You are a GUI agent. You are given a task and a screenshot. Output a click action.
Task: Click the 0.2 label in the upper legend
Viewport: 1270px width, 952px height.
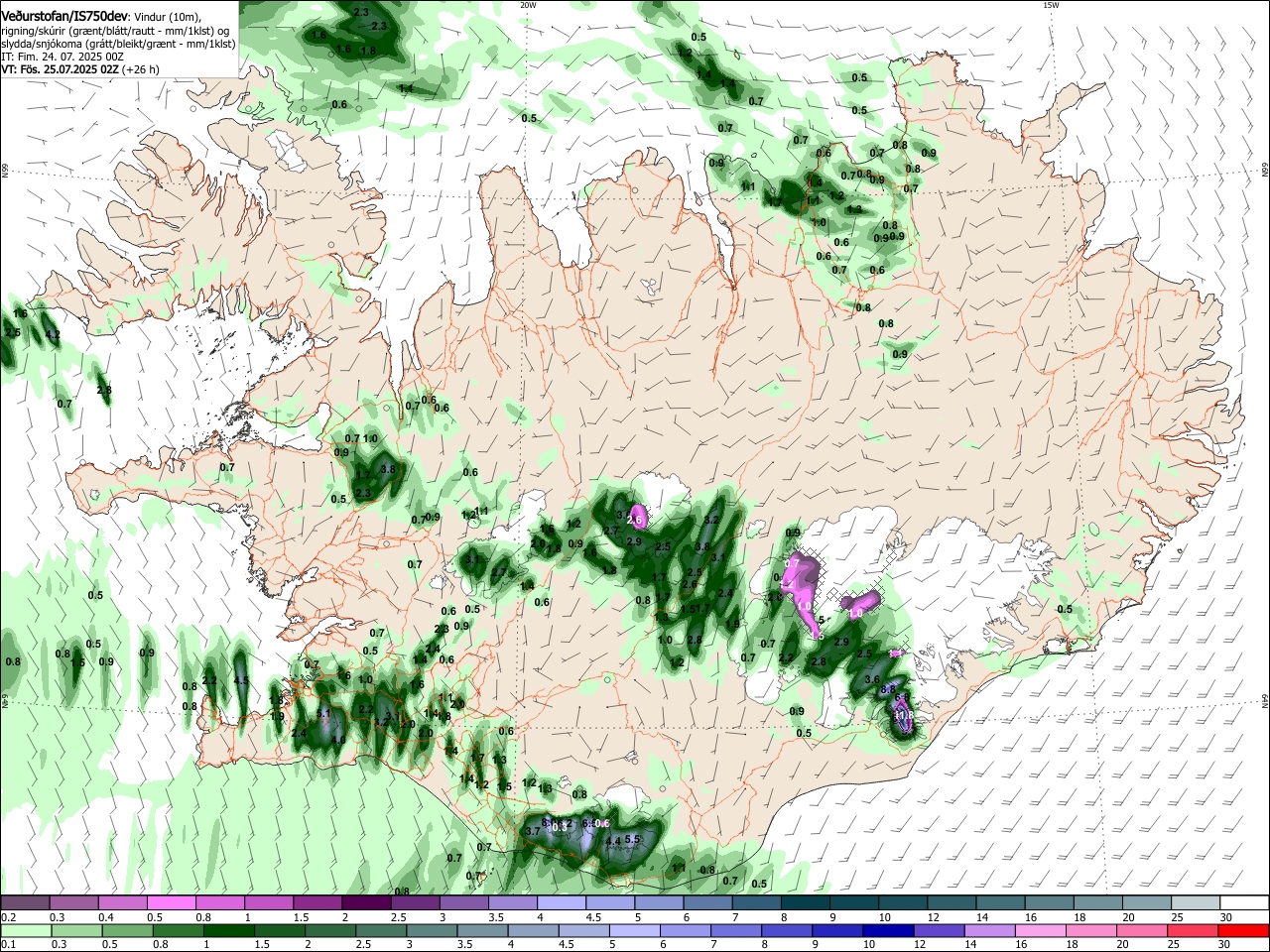click(8, 916)
